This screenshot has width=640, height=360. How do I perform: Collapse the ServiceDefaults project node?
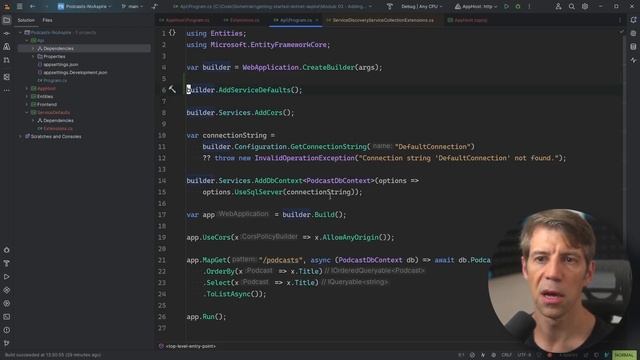(x=27, y=112)
